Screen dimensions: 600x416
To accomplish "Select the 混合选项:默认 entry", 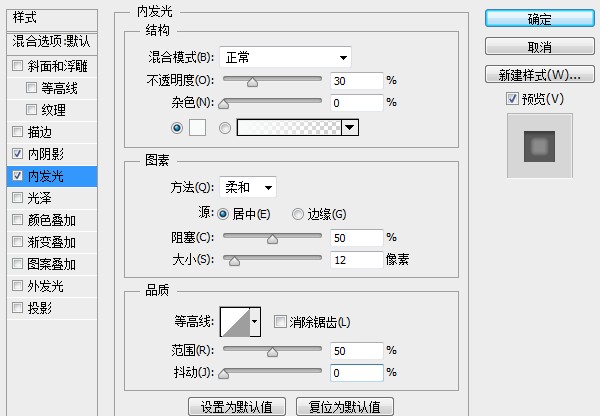I will [x=52, y=42].
